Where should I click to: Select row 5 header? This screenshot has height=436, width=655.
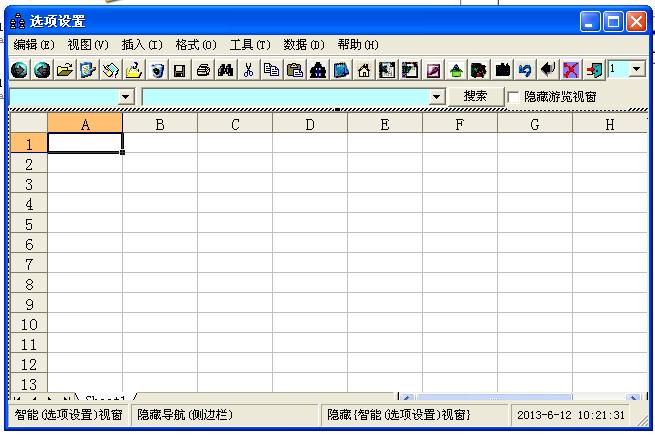click(x=29, y=224)
